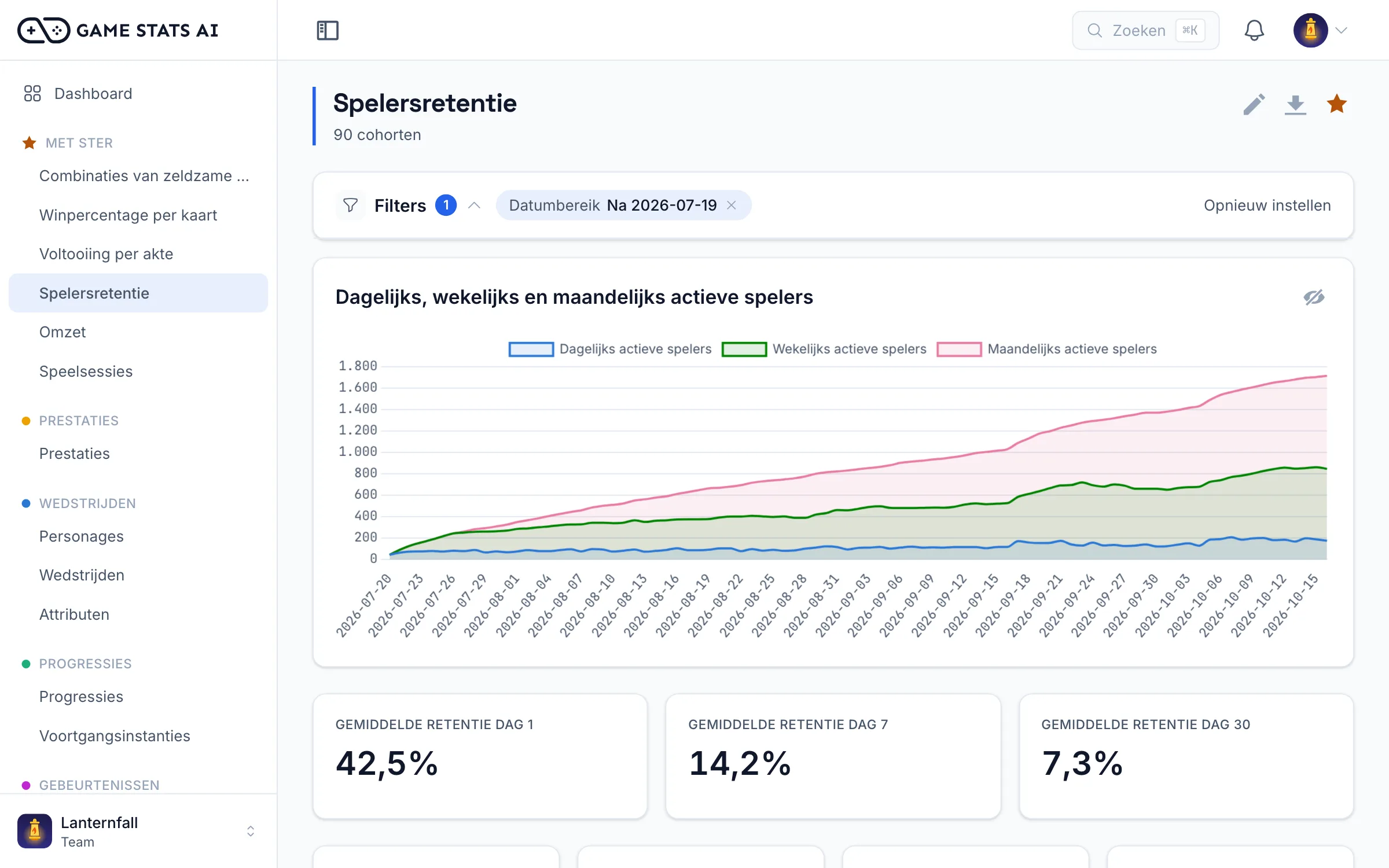Collapse the Filters chevron
Viewport: 1389px width, 868px height.
475,205
